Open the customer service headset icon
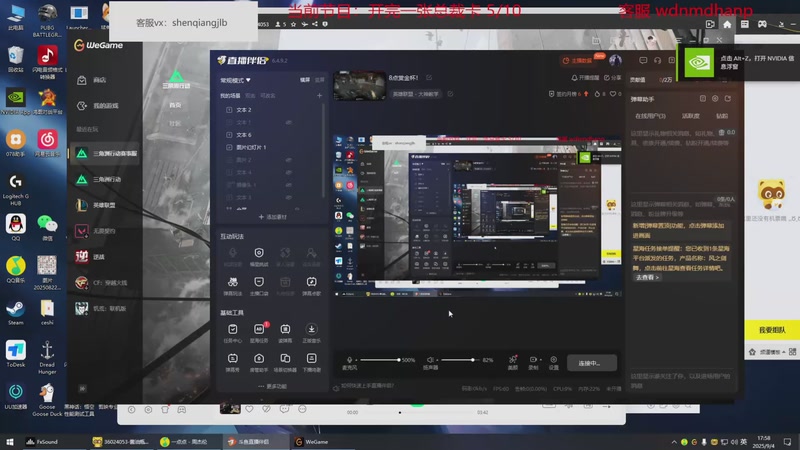This screenshot has height=450, width=800. 658,60
